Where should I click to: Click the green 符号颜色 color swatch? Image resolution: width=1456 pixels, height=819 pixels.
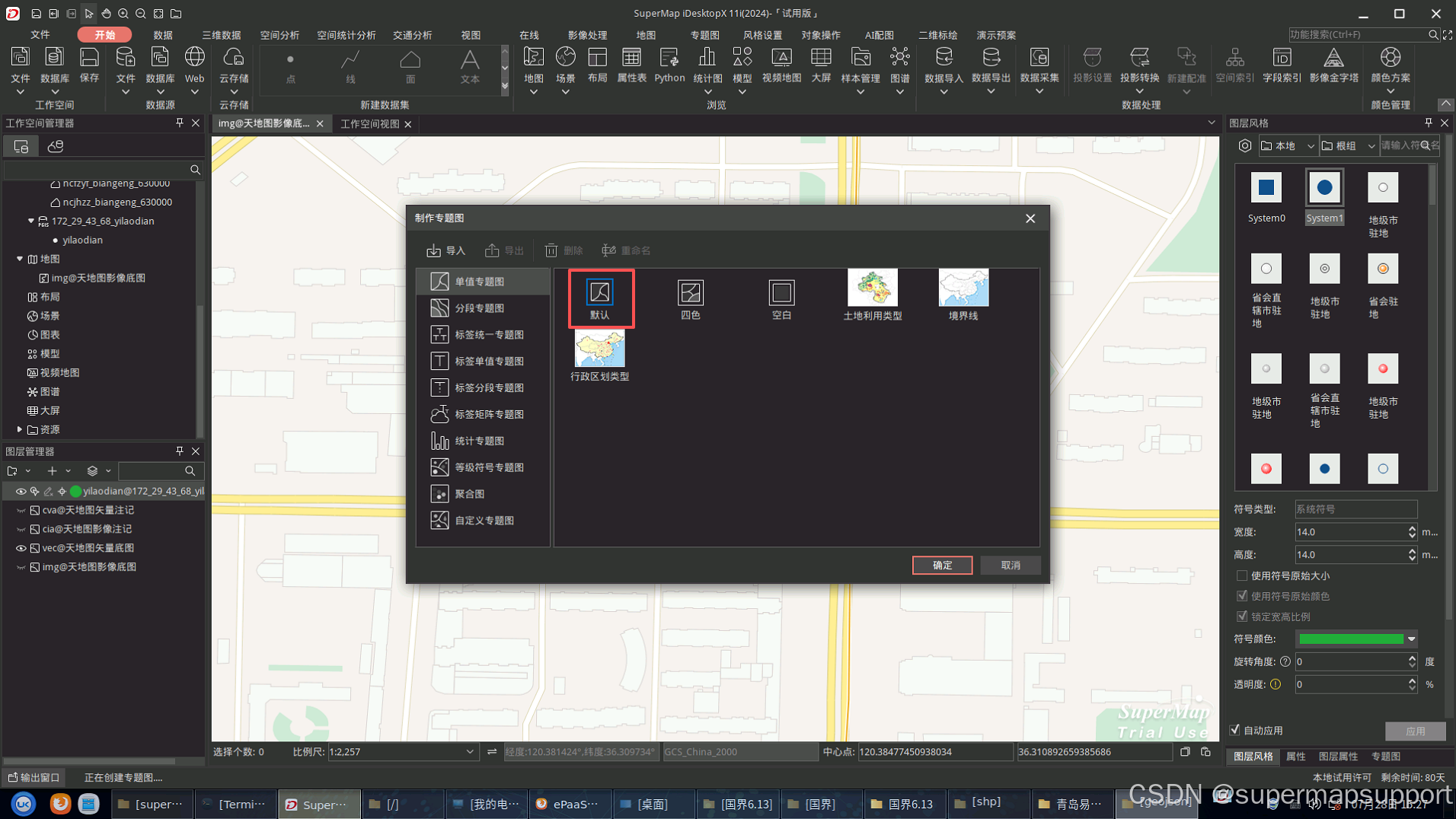pyautogui.click(x=1350, y=639)
